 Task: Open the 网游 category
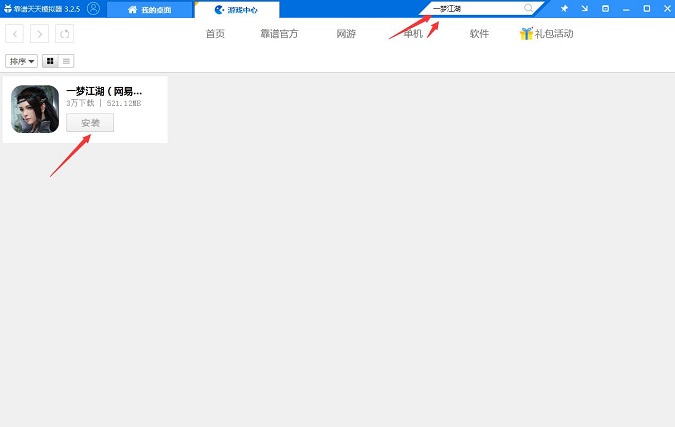pyautogui.click(x=346, y=34)
